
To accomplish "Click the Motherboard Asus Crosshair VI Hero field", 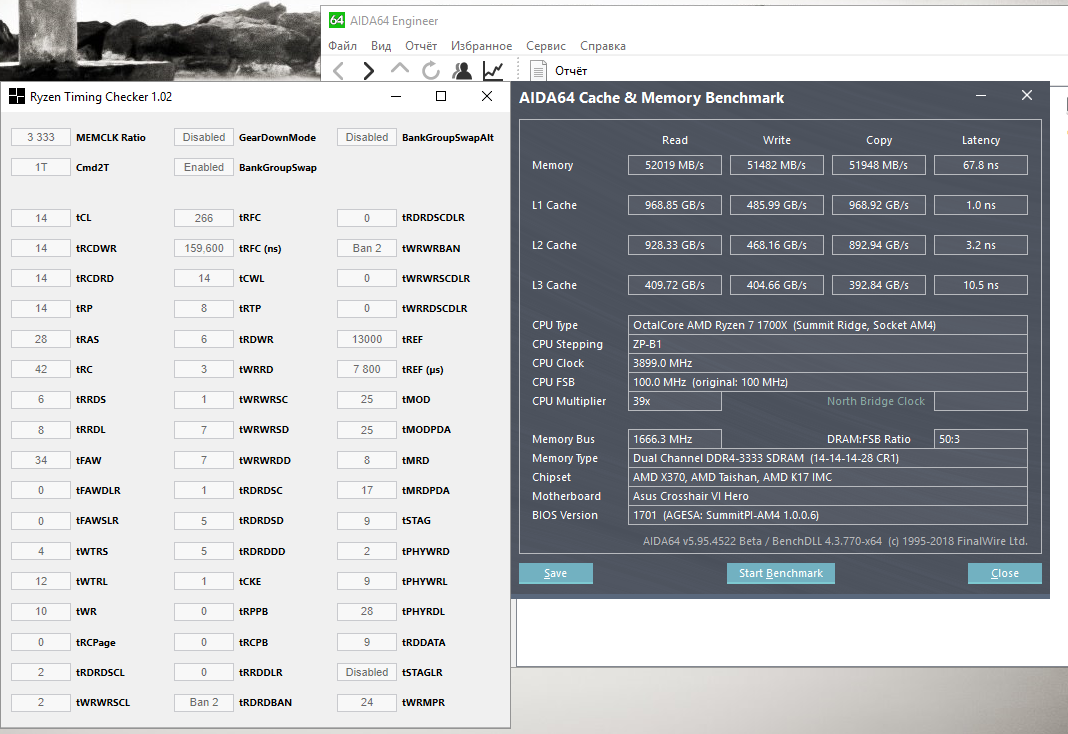I will tap(828, 496).
